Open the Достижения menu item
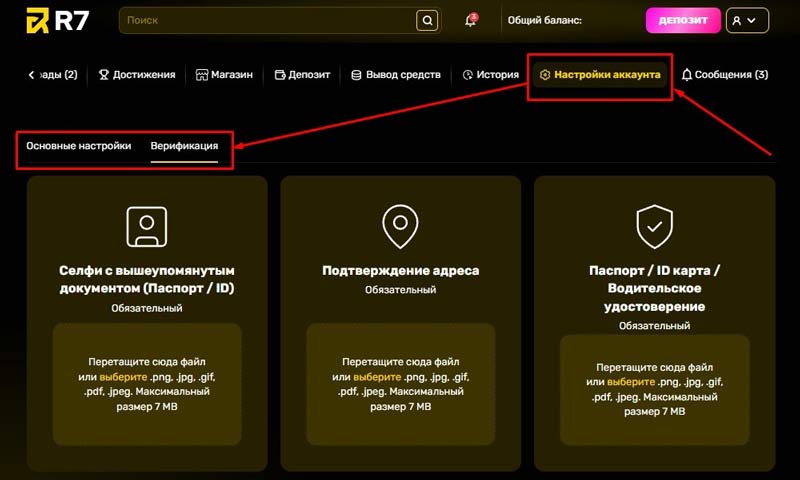 pyautogui.click(x=137, y=75)
